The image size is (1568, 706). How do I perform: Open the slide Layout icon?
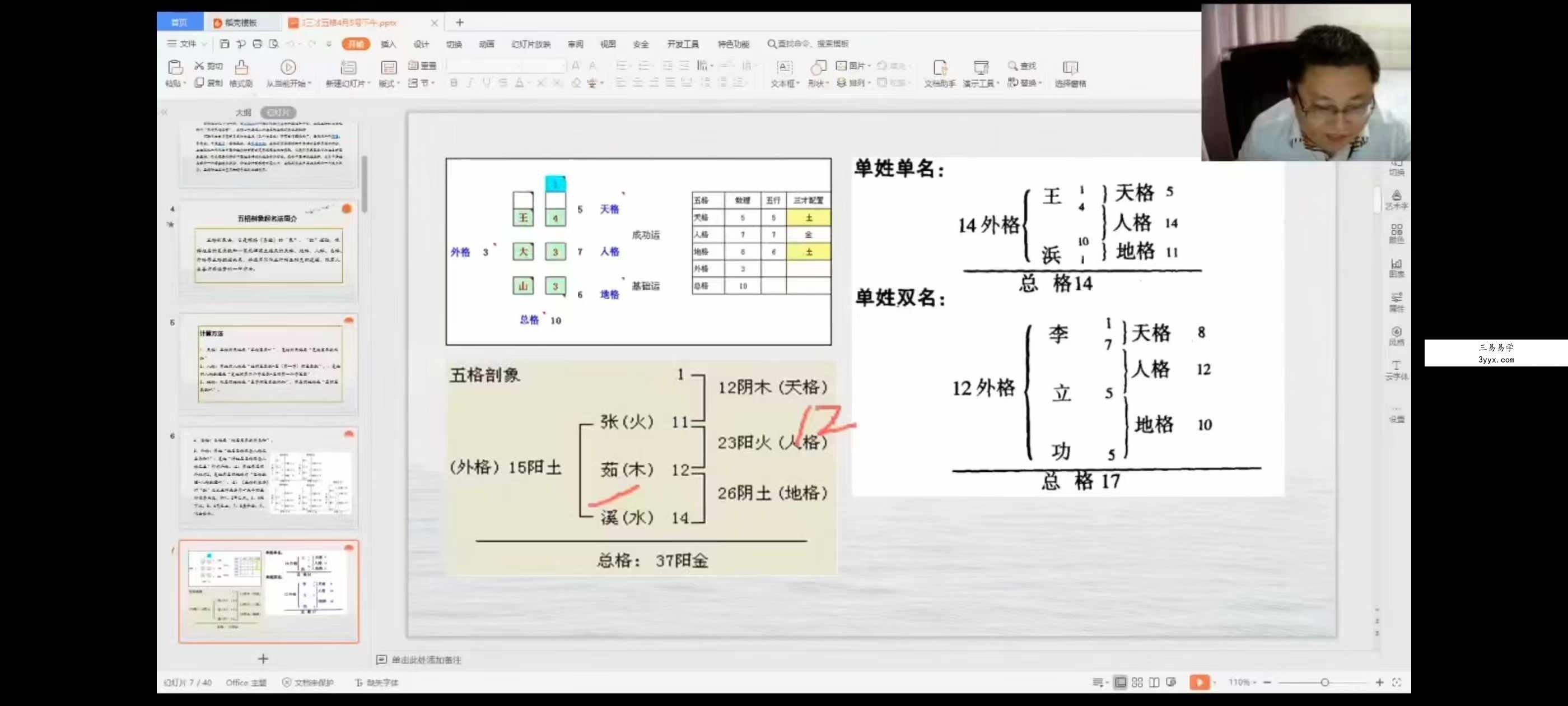(x=388, y=67)
